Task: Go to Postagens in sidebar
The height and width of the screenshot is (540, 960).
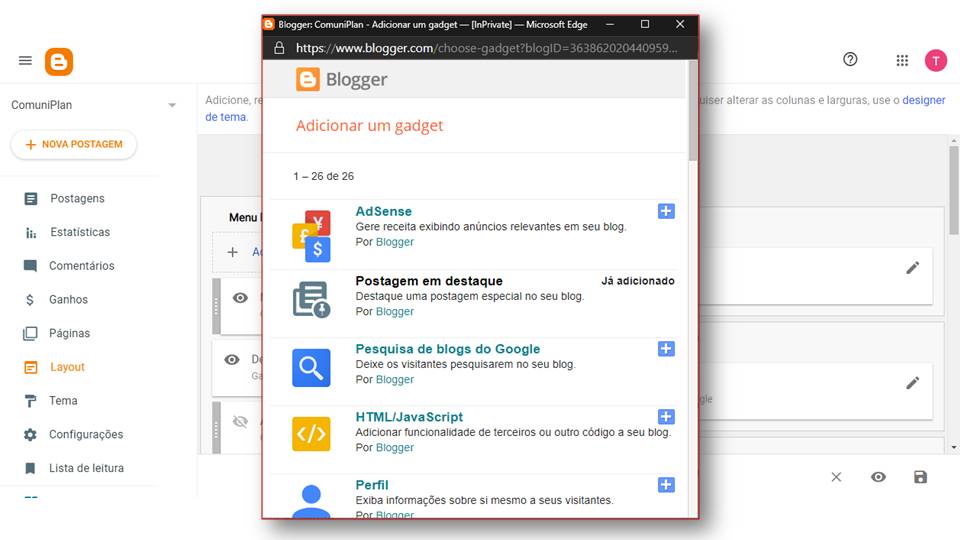Action: tap(77, 198)
